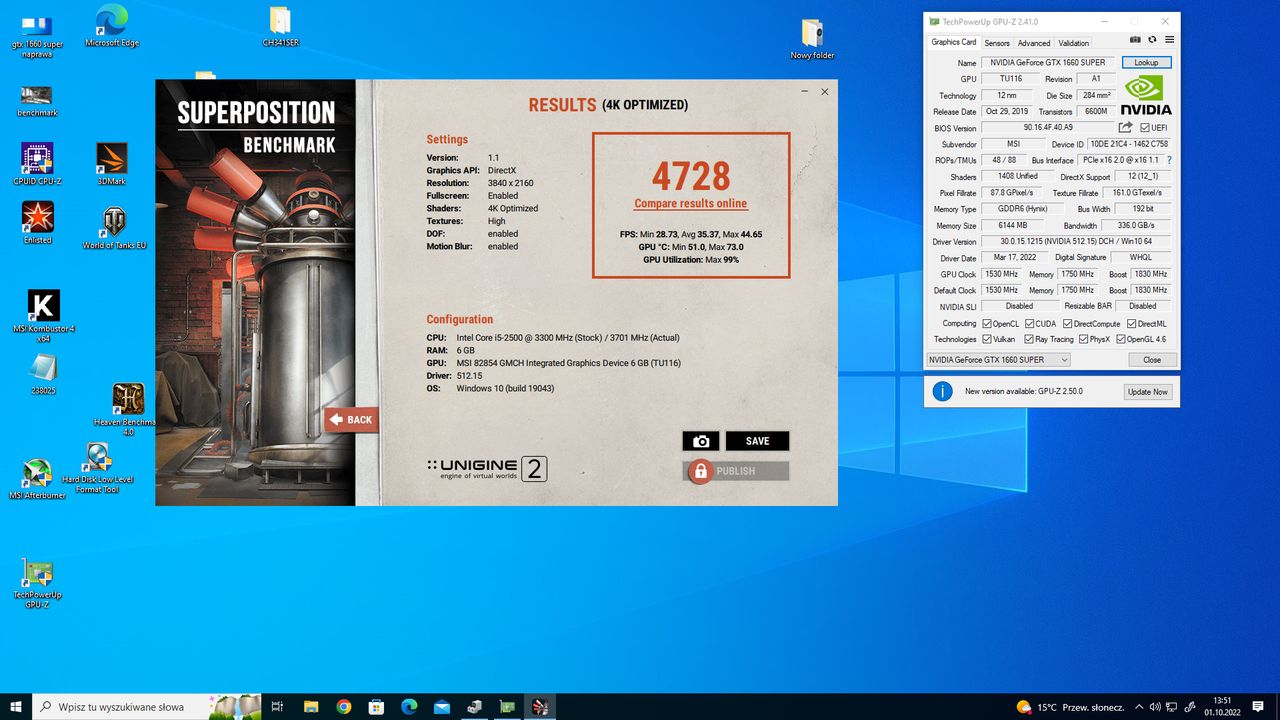The image size is (1280, 720).
Task: Toggle the OpenGL 4.6 checkbox
Action: [x=1121, y=339]
